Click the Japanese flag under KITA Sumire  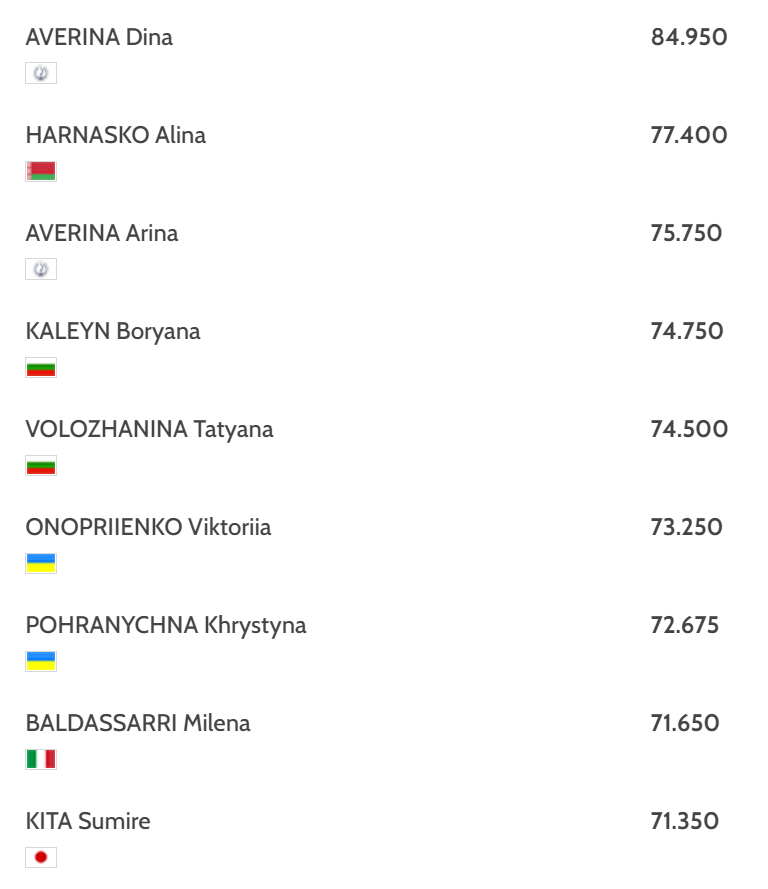point(41,857)
